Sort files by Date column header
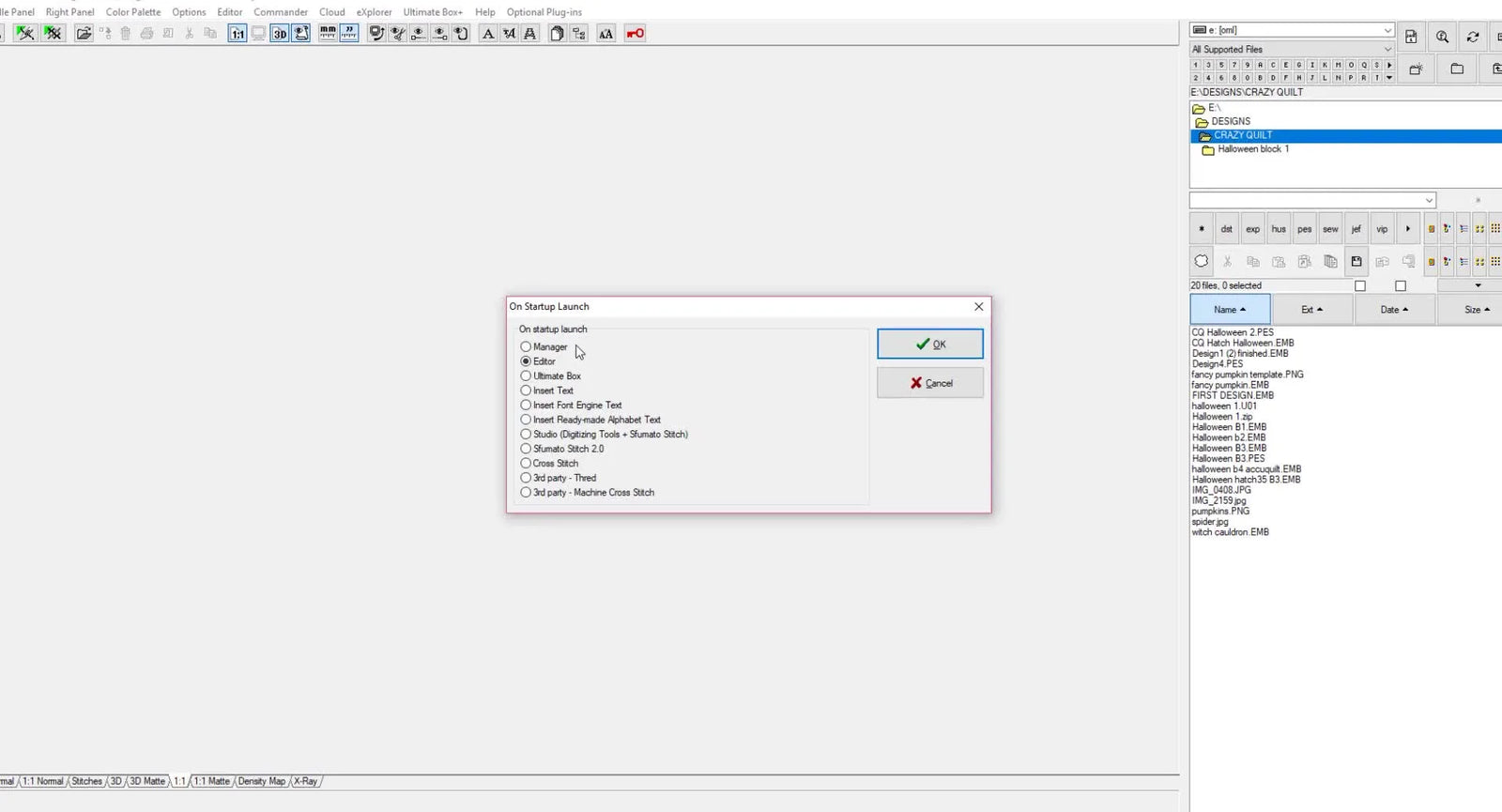The height and width of the screenshot is (812, 1502). [x=1394, y=310]
